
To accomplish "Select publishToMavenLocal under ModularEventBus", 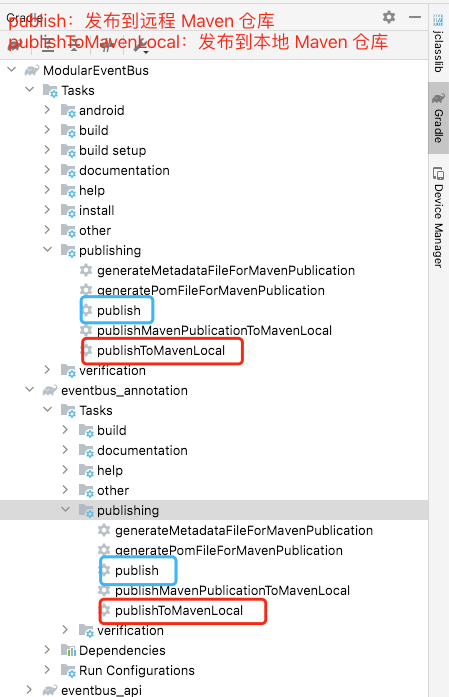I will 161,350.
